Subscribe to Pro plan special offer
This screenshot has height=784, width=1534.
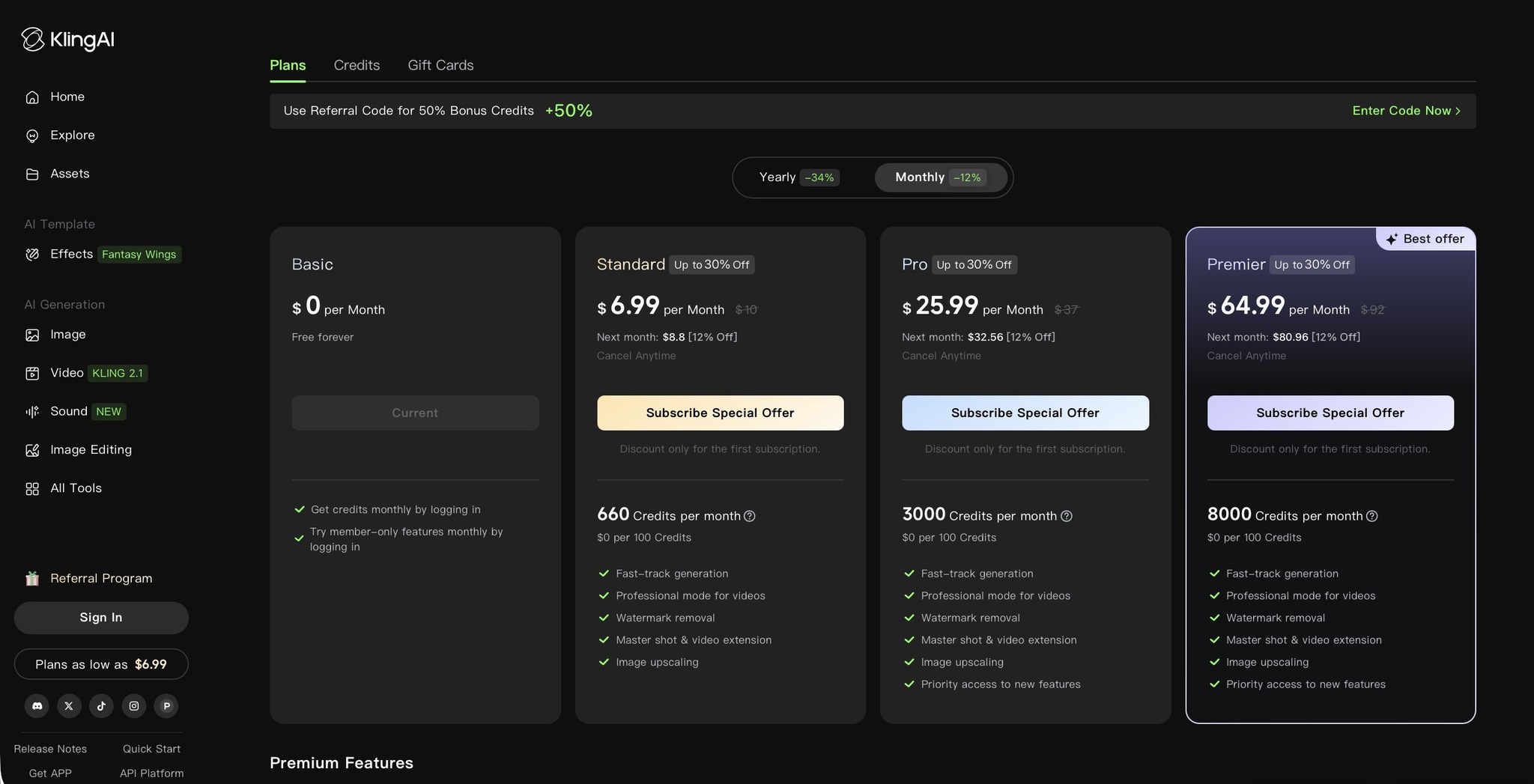(x=1025, y=413)
